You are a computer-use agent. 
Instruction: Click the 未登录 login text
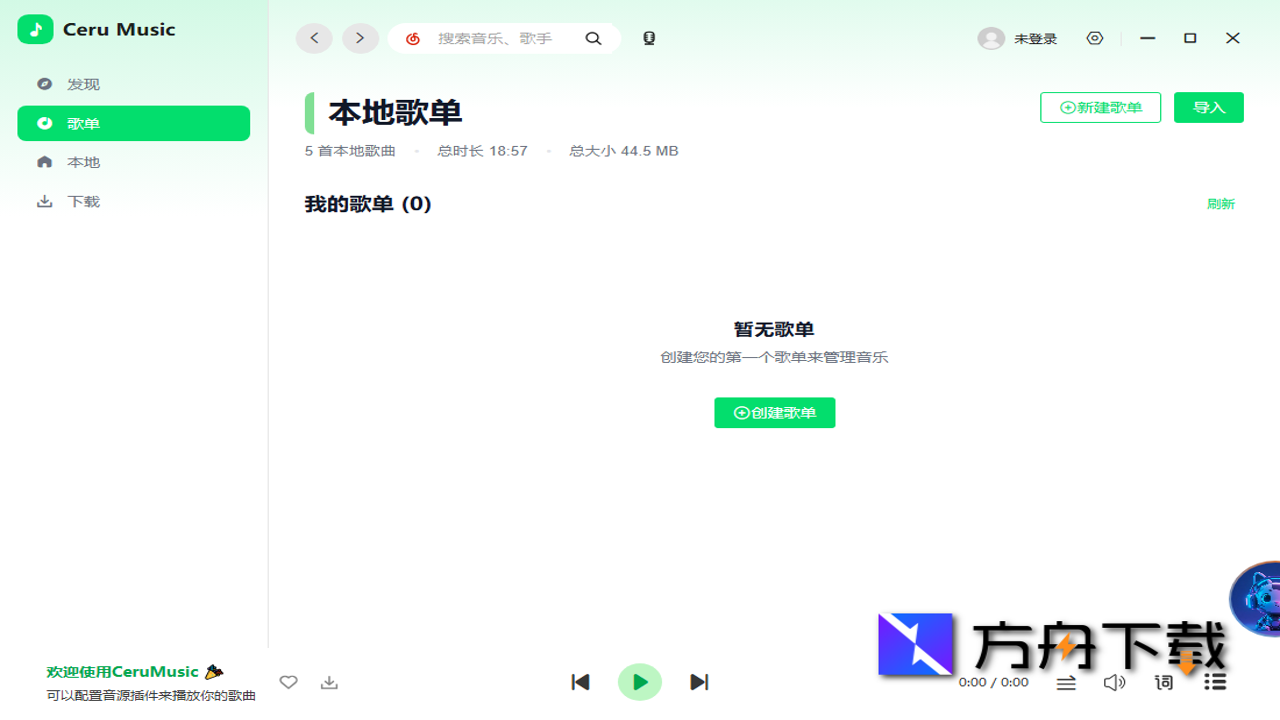[x=1035, y=39]
